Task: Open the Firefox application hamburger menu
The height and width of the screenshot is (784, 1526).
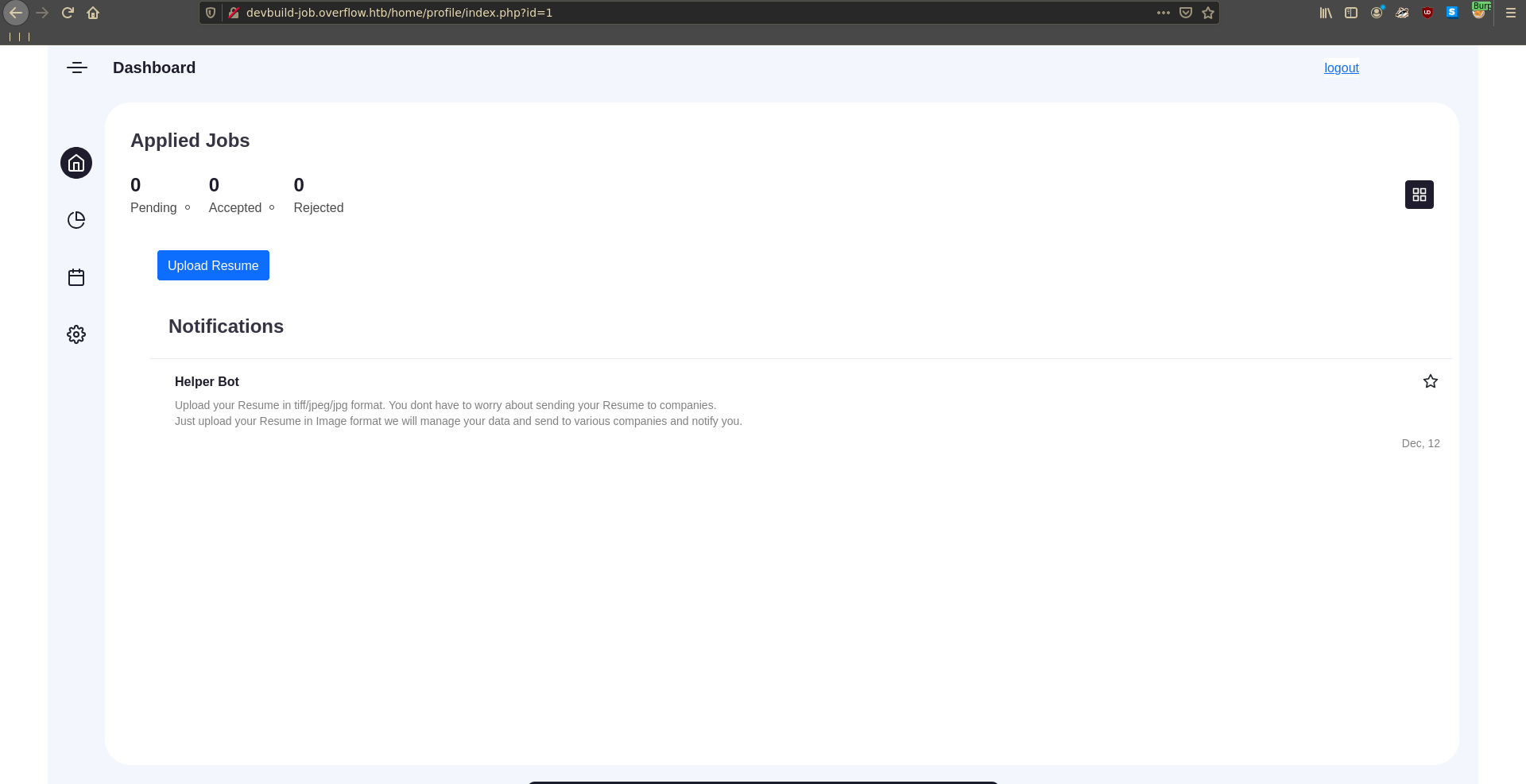Action: pos(1510,13)
